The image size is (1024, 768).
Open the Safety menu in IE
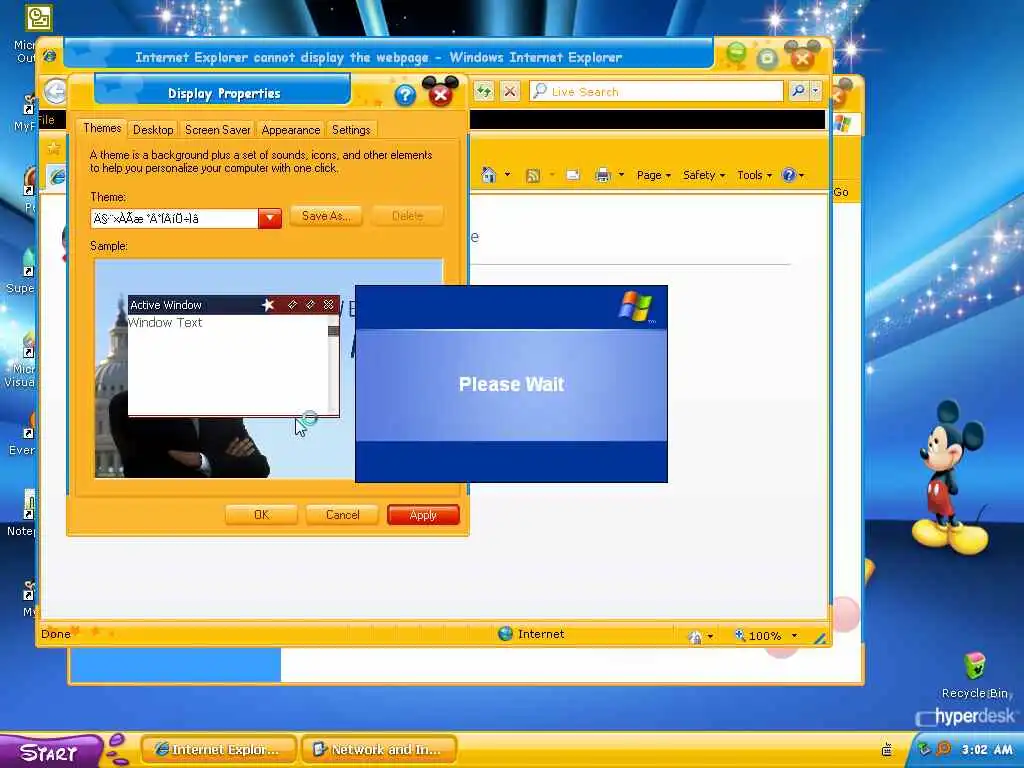(703, 175)
